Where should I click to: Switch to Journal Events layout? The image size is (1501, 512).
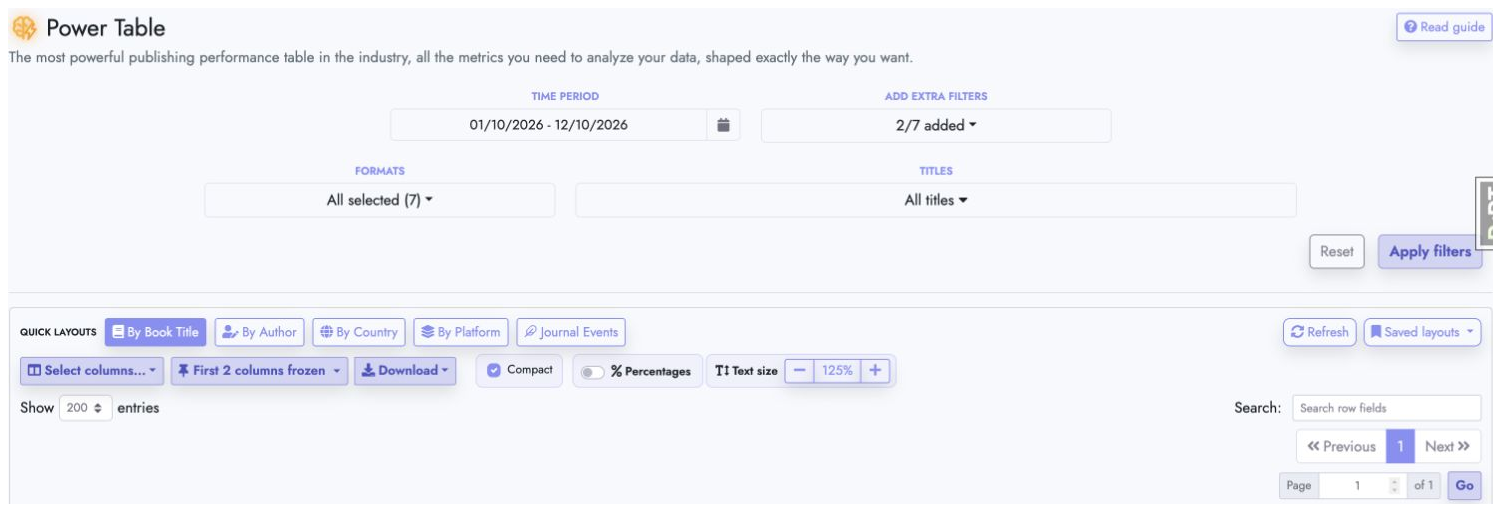(571, 332)
